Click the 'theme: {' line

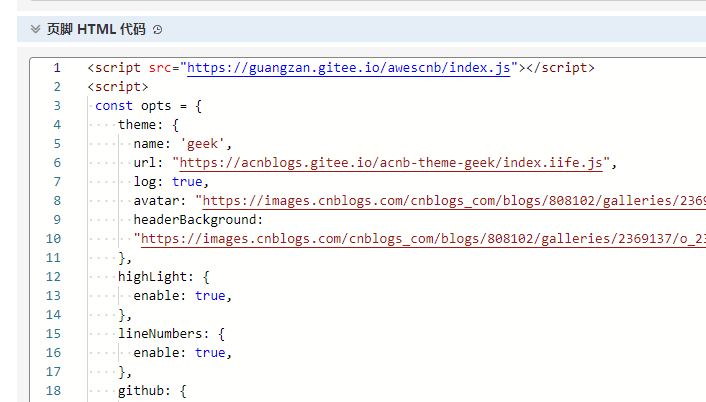coord(148,125)
